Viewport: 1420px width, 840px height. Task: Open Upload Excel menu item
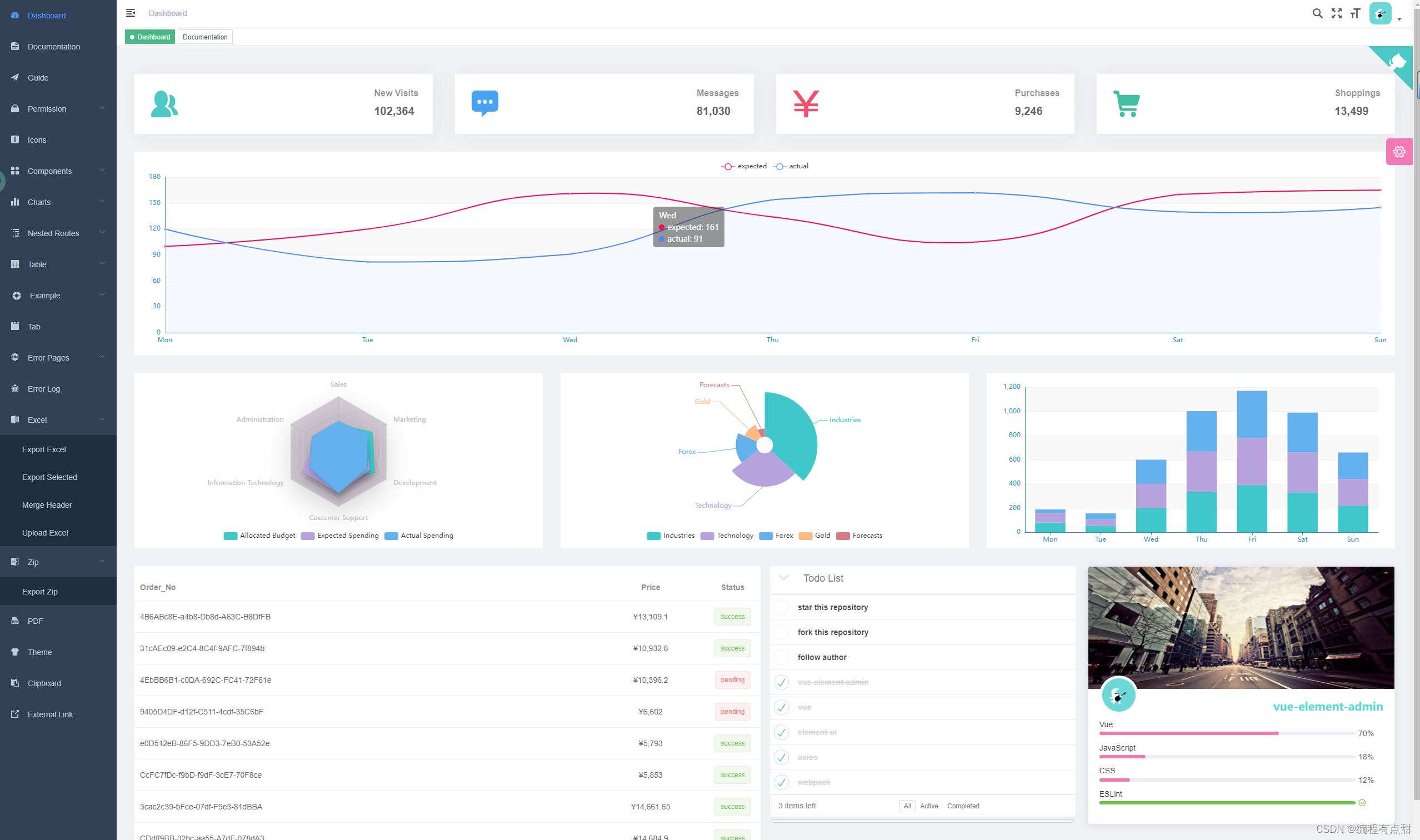tap(58, 533)
